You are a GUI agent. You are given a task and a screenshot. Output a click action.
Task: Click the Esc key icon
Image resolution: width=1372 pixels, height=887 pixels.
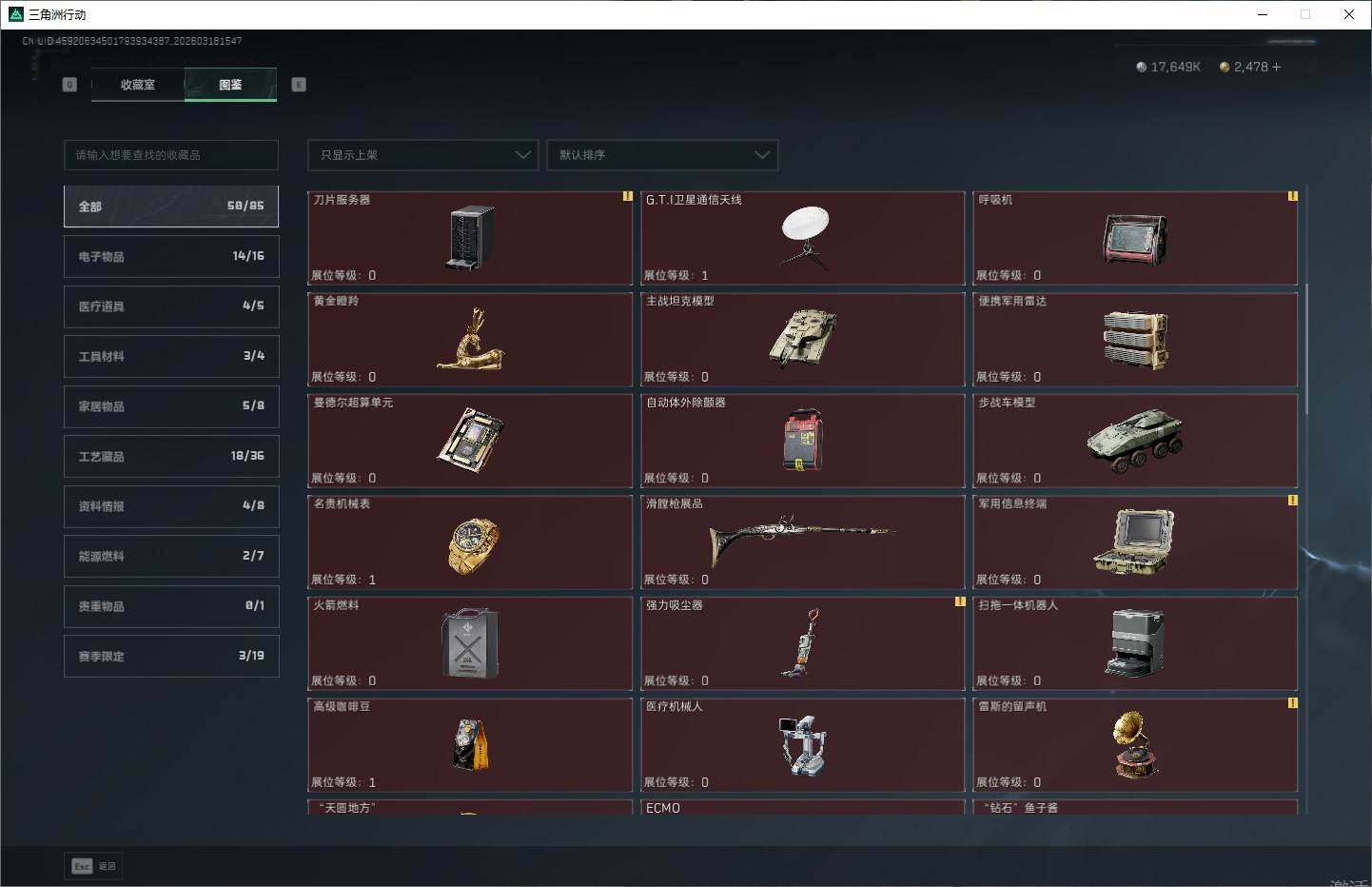(x=82, y=866)
